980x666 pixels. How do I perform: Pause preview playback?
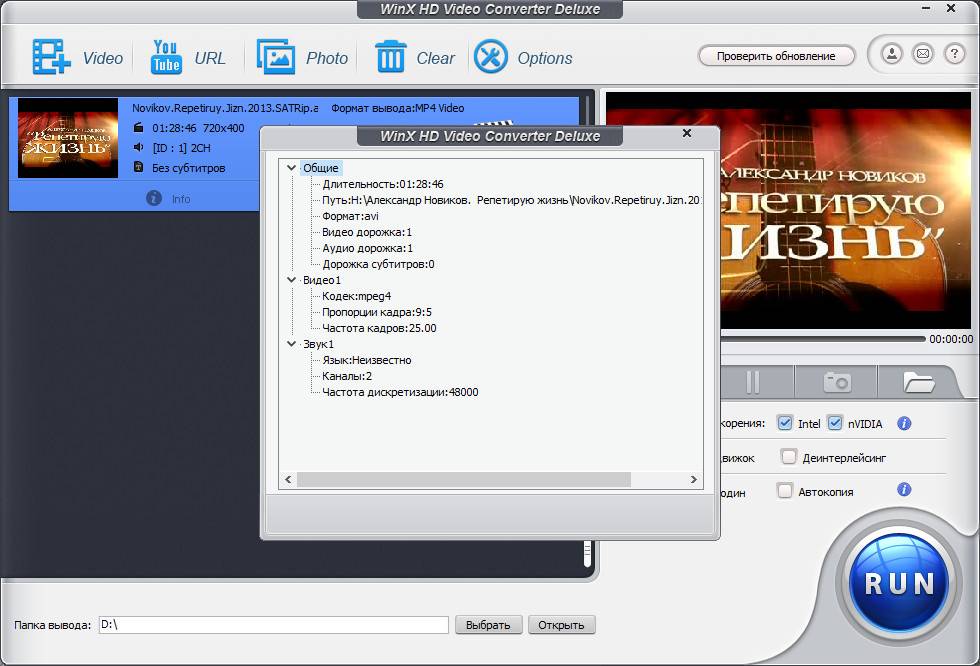(752, 382)
